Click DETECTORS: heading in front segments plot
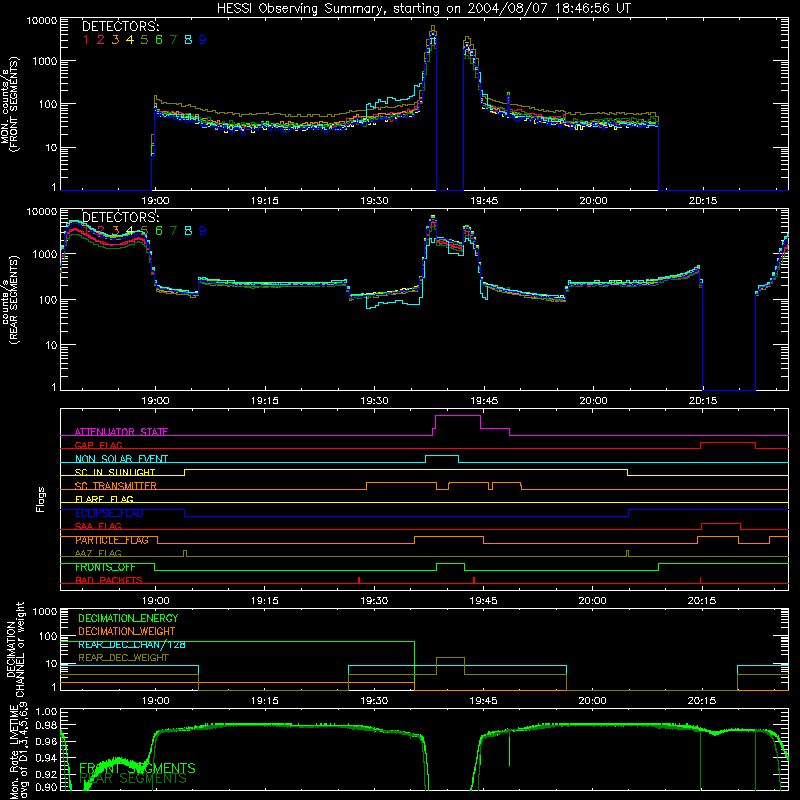 [121, 27]
